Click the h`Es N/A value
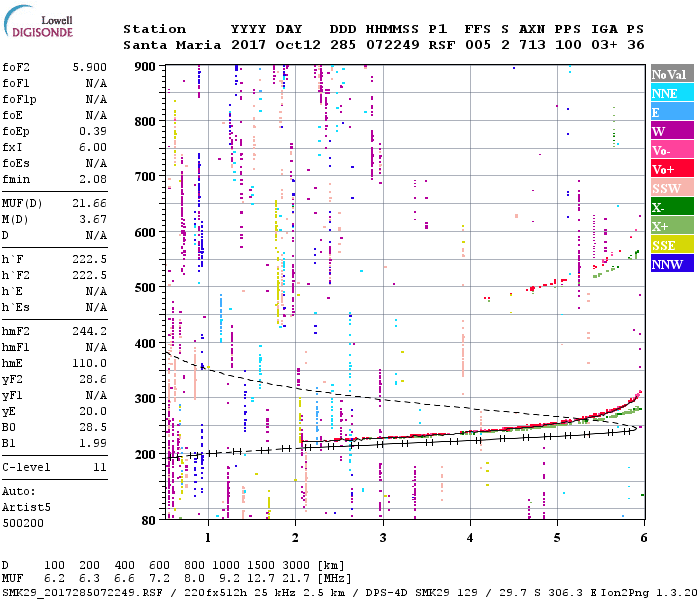The image size is (700, 600). tap(96, 307)
